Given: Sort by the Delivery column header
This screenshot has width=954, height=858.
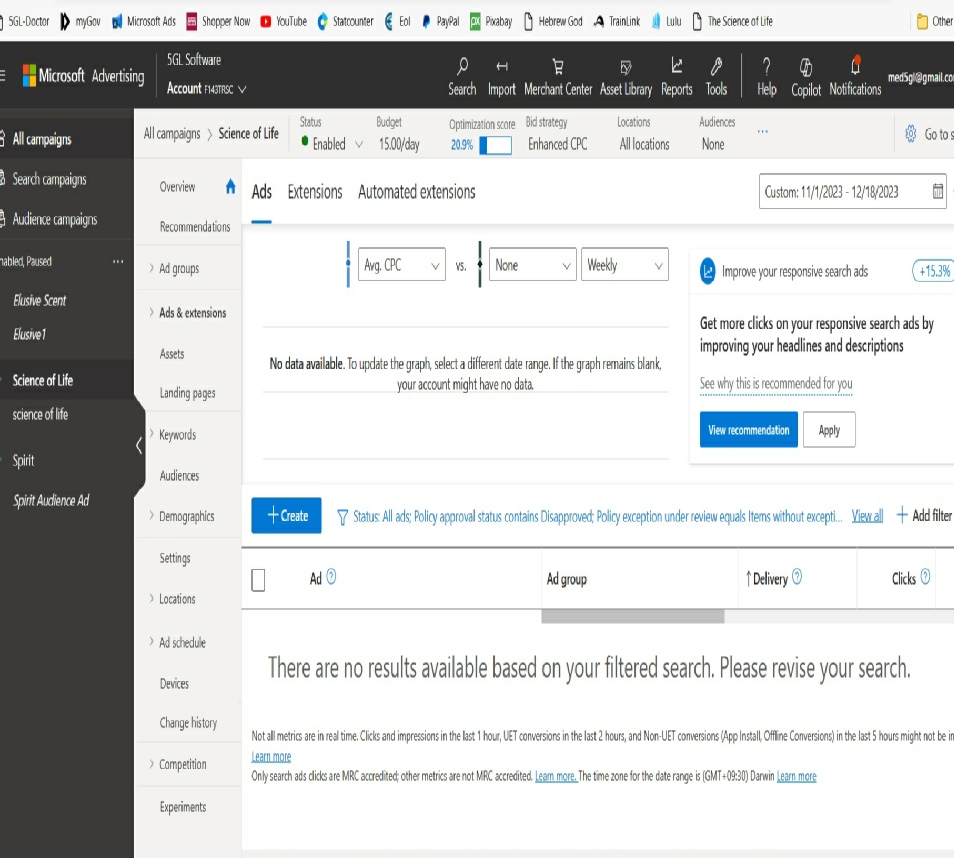Looking at the screenshot, I should (770, 579).
